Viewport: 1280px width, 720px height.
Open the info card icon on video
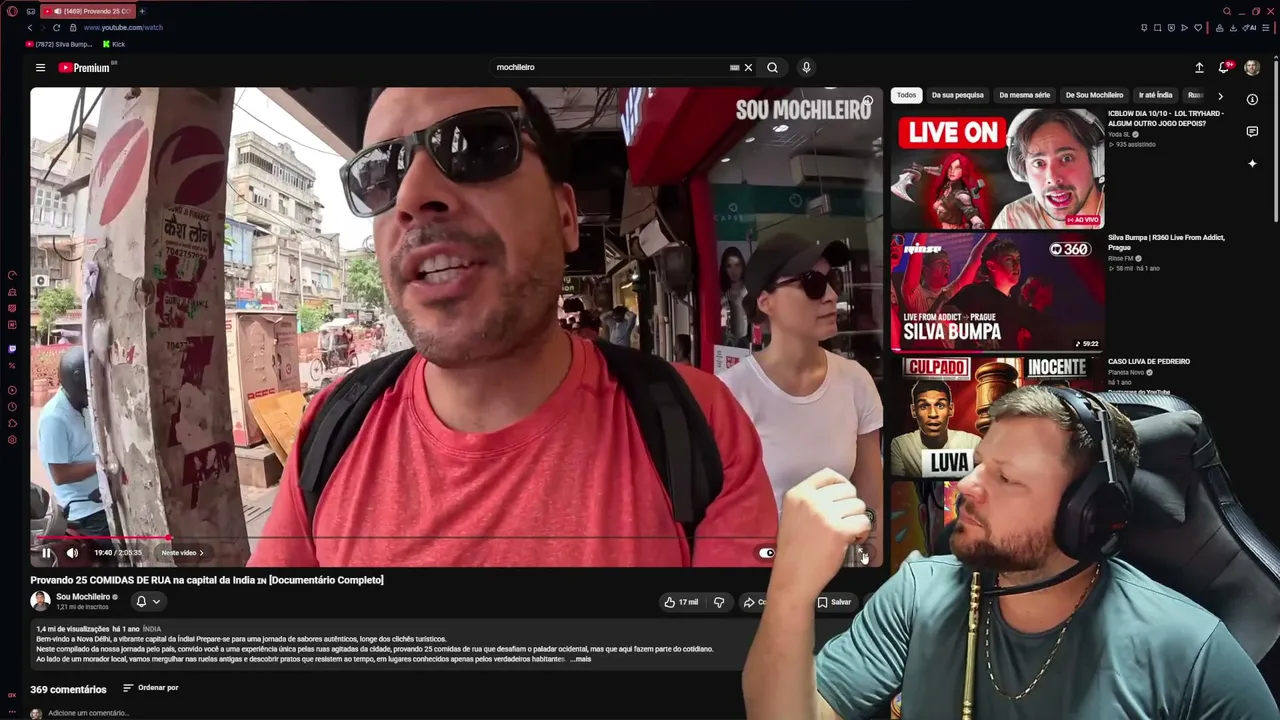tap(868, 101)
